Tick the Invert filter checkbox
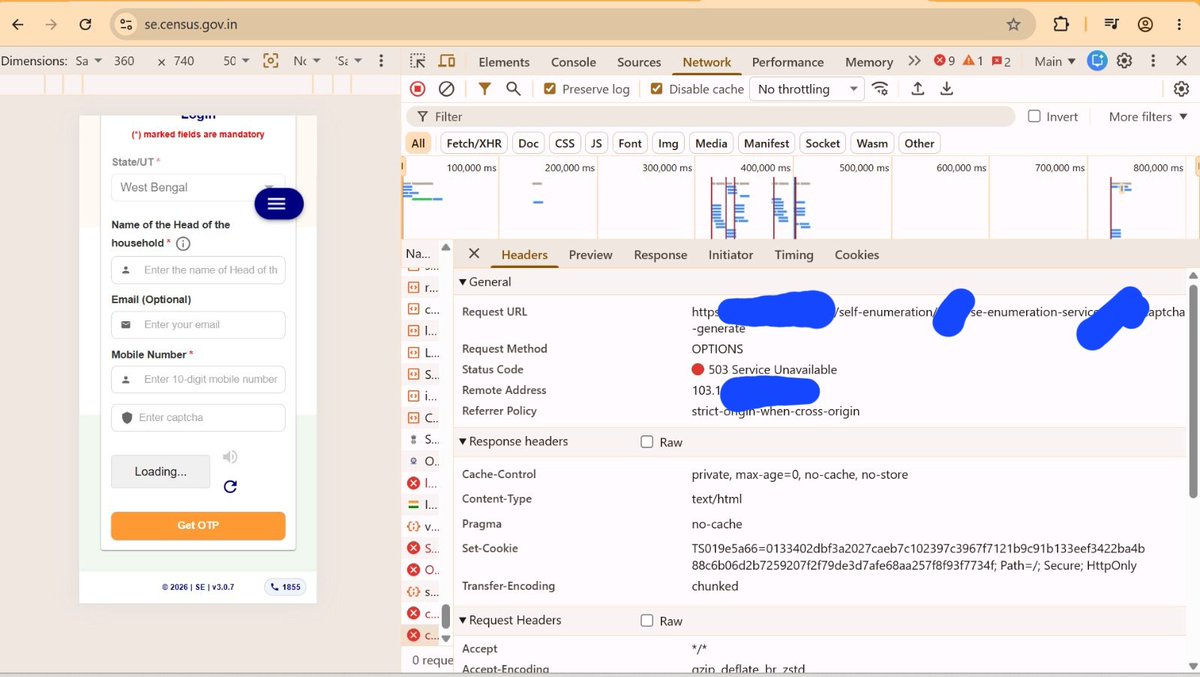Image resolution: width=1200 pixels, height=677 pixels. (x=1035, y=116)
